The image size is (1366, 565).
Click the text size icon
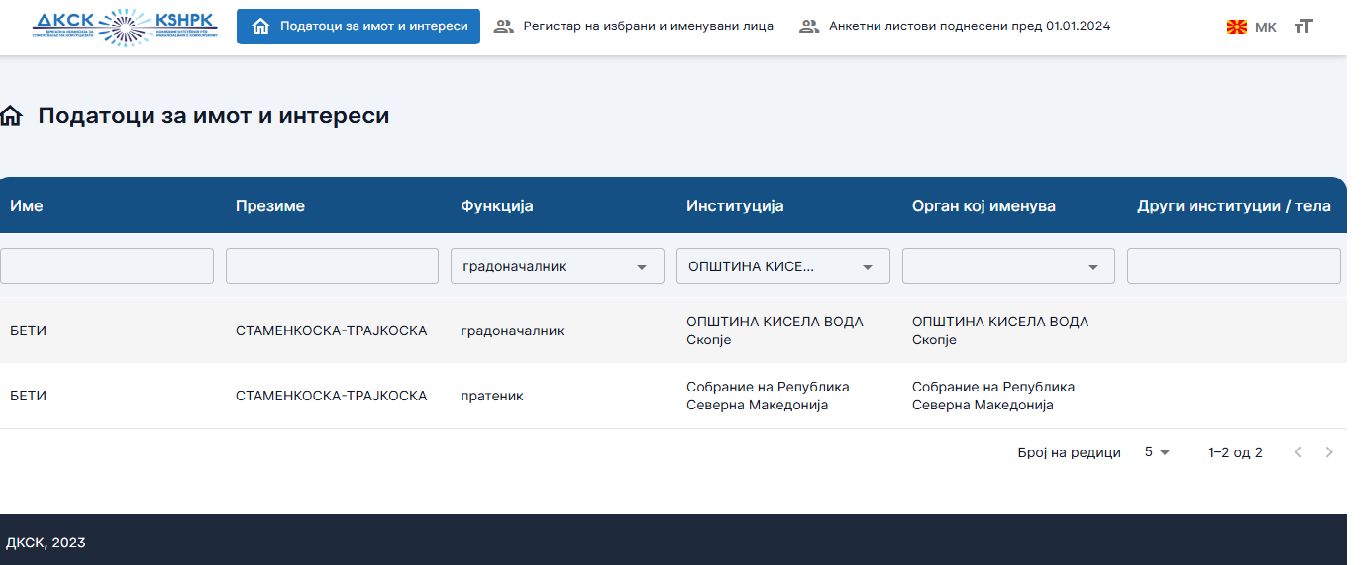(1303, 27)
